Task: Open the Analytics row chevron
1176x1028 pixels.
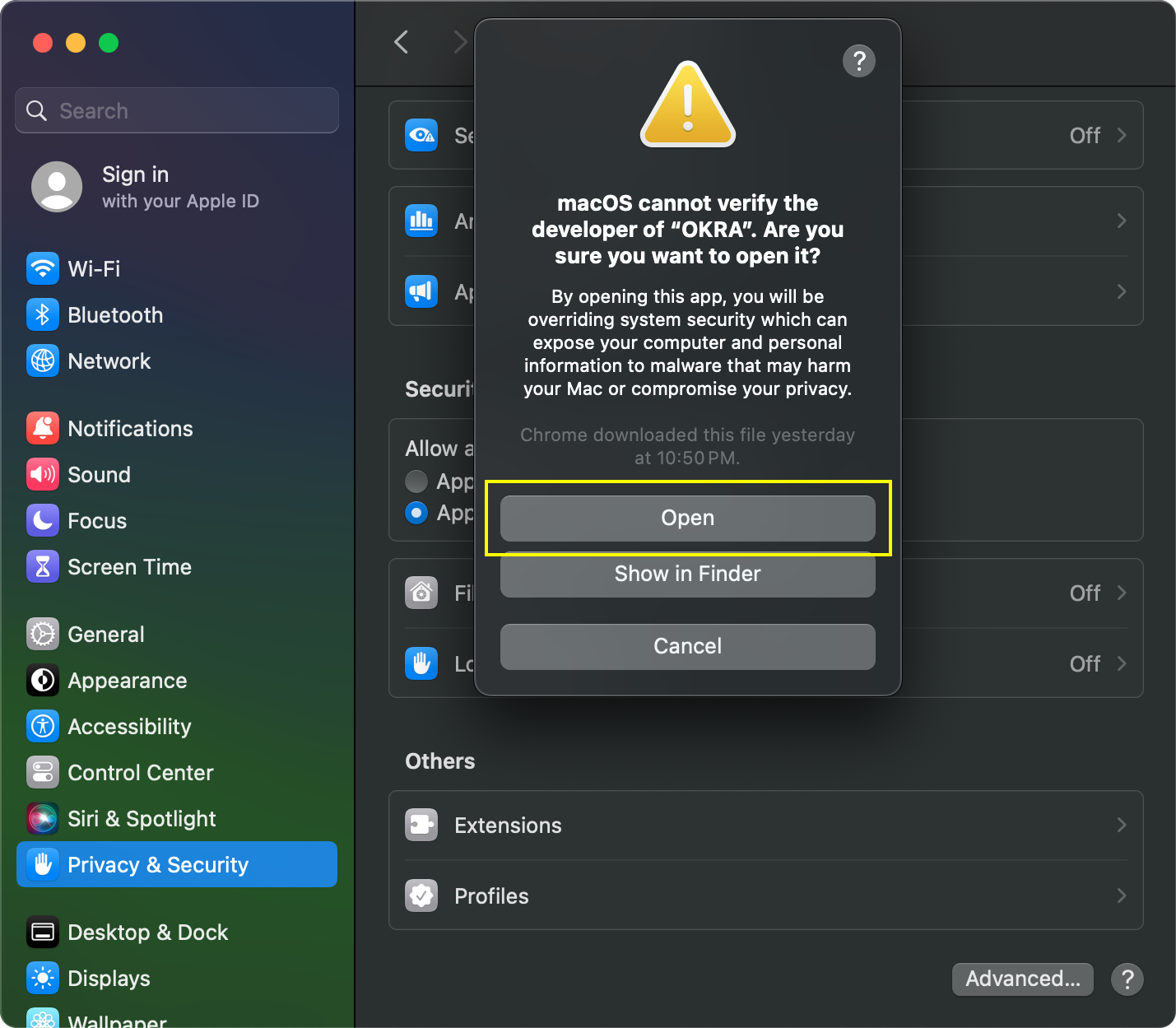Action: (1122, 221)
